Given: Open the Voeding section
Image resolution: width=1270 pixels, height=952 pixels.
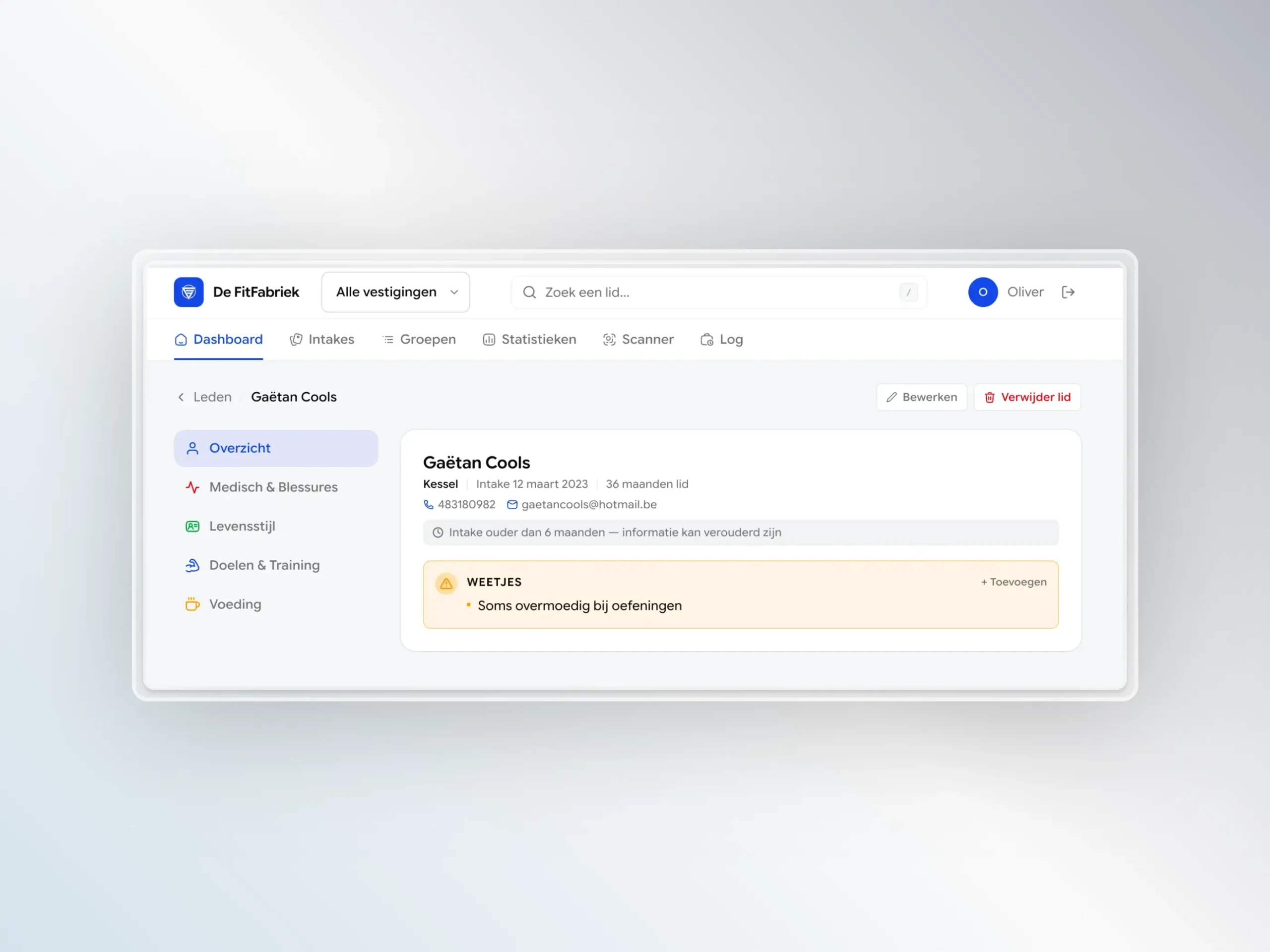Looking at the screenshot, I should click(276, 604).
